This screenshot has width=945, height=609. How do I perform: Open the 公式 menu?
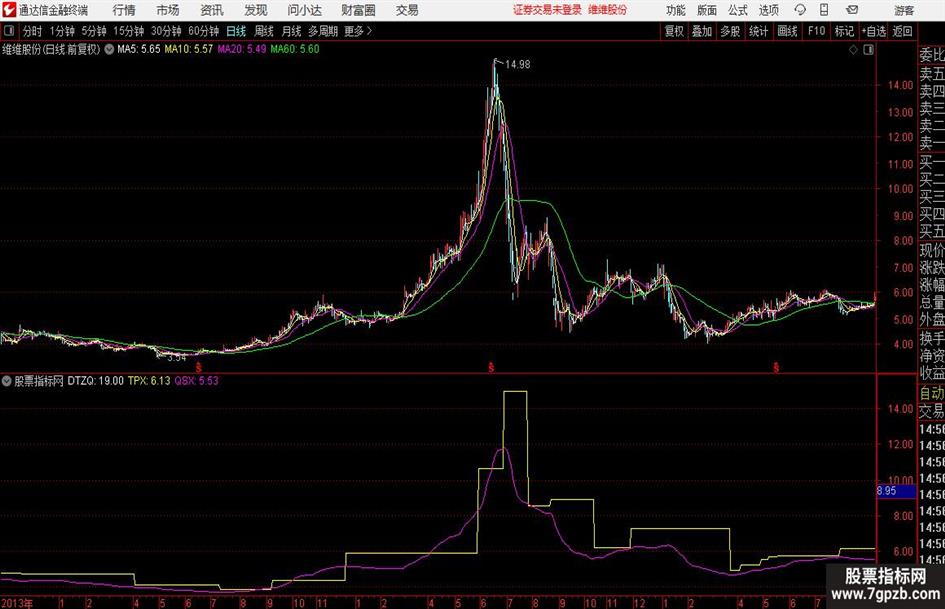pos(738,10)
